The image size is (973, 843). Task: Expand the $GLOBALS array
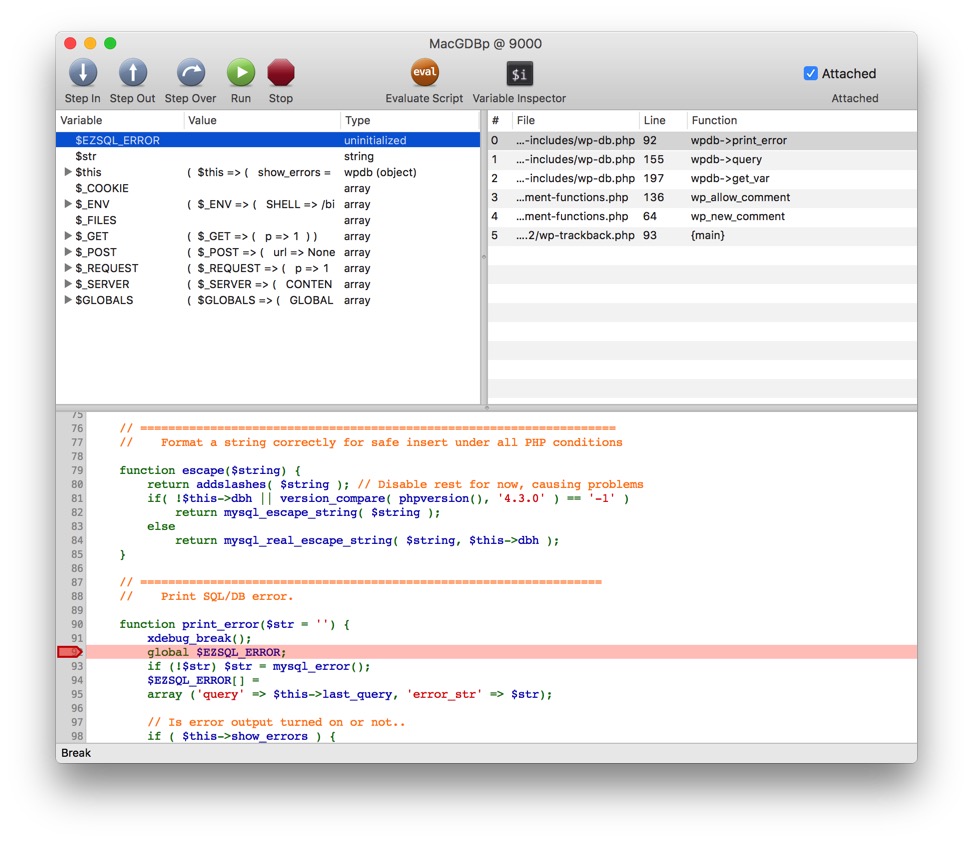pos(68,300)
